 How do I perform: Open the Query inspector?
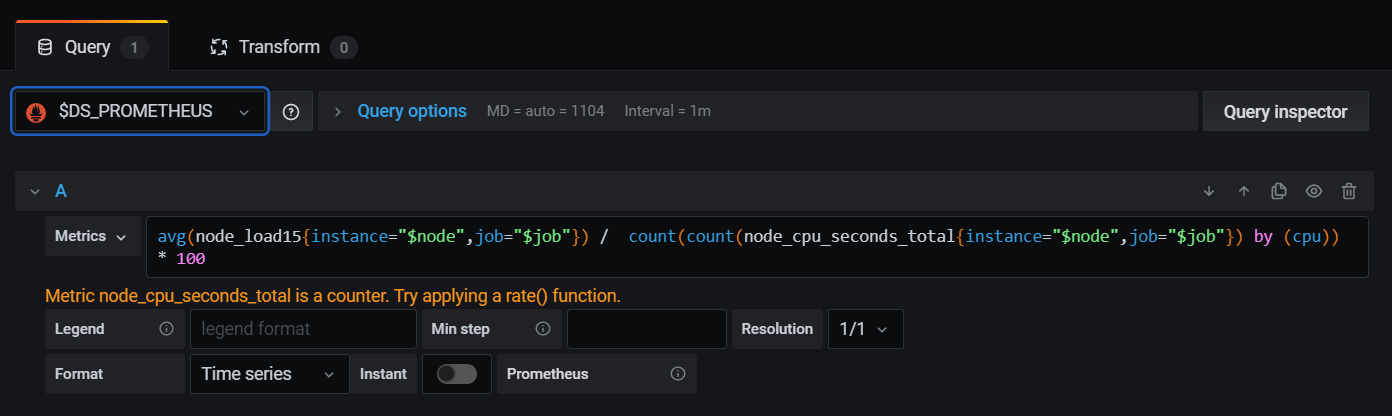(x=1286, y=112)
